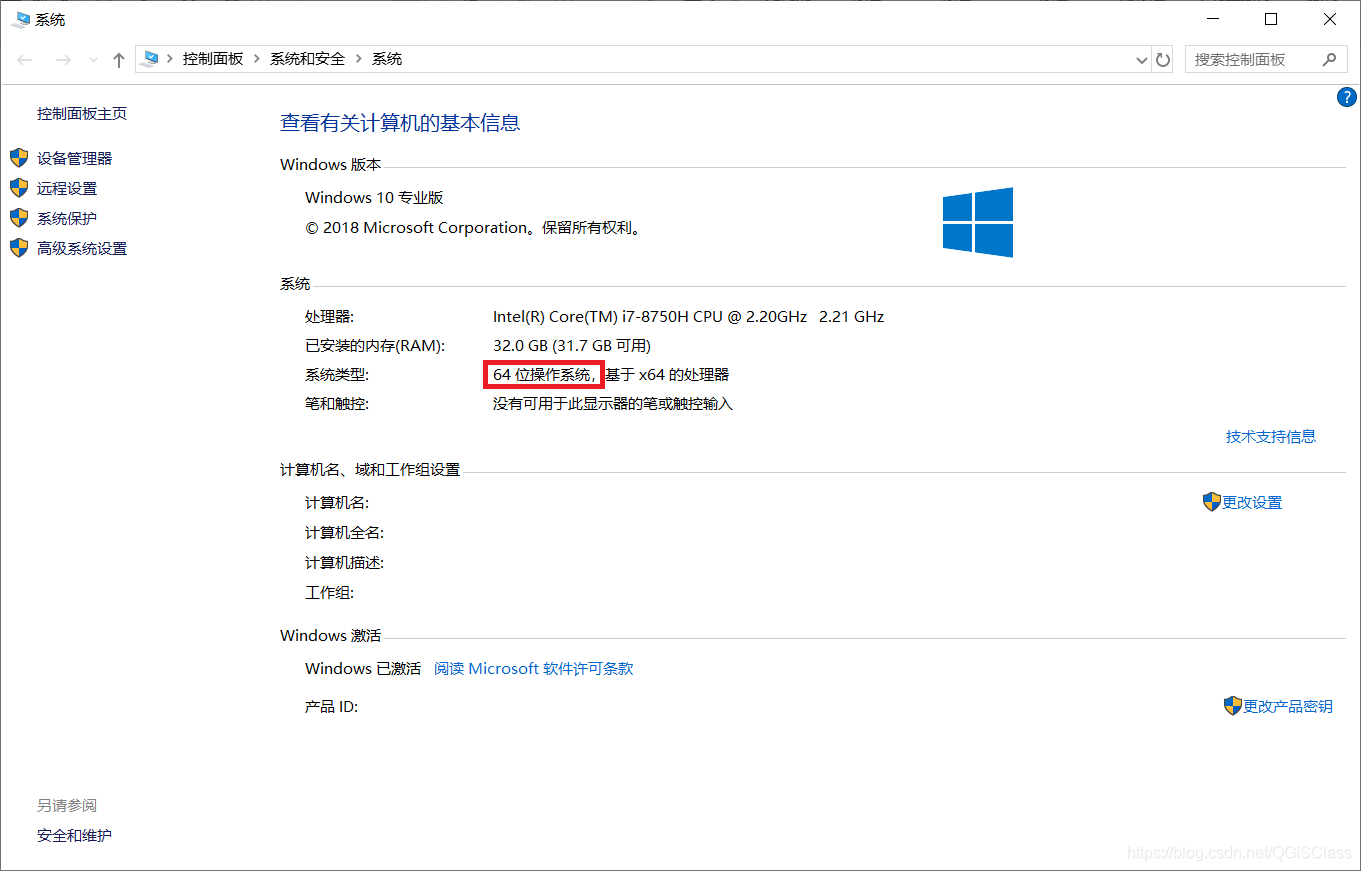Click shield icon beside 远程设置
This screenshot has width=1361, height=871.
tap(19, 188)
